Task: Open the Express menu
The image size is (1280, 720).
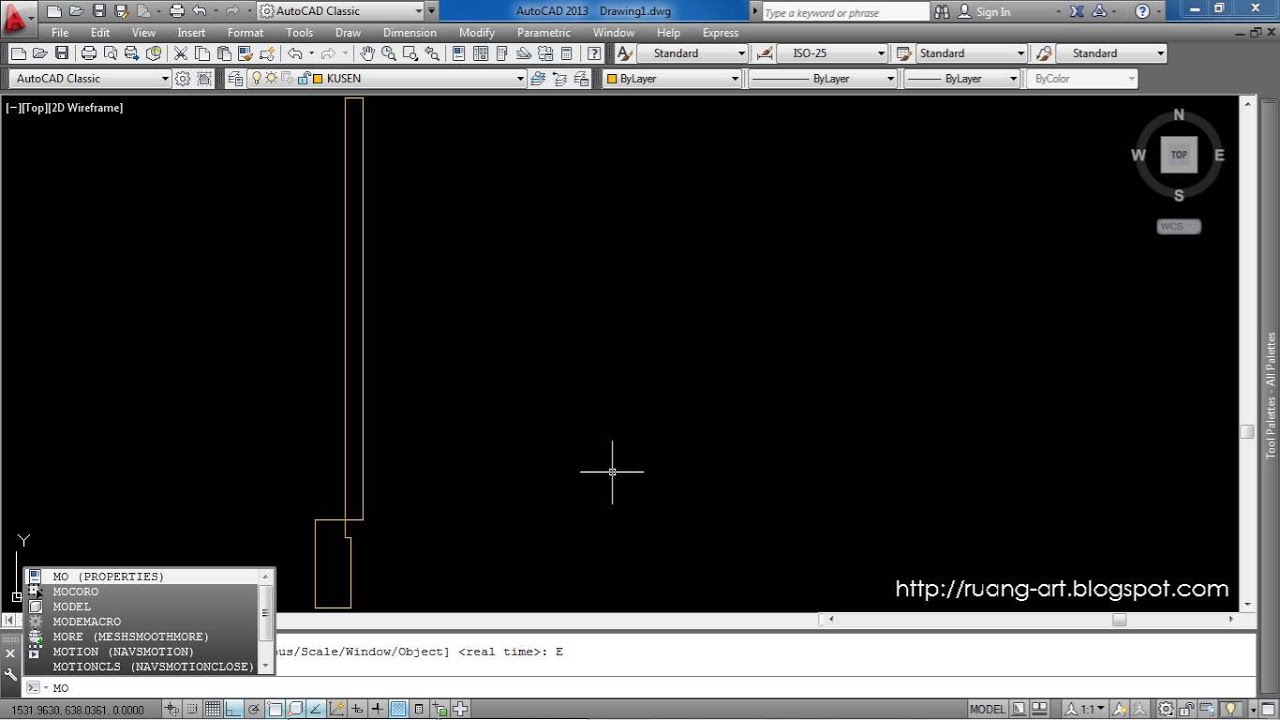Action: tap(720, 32)
